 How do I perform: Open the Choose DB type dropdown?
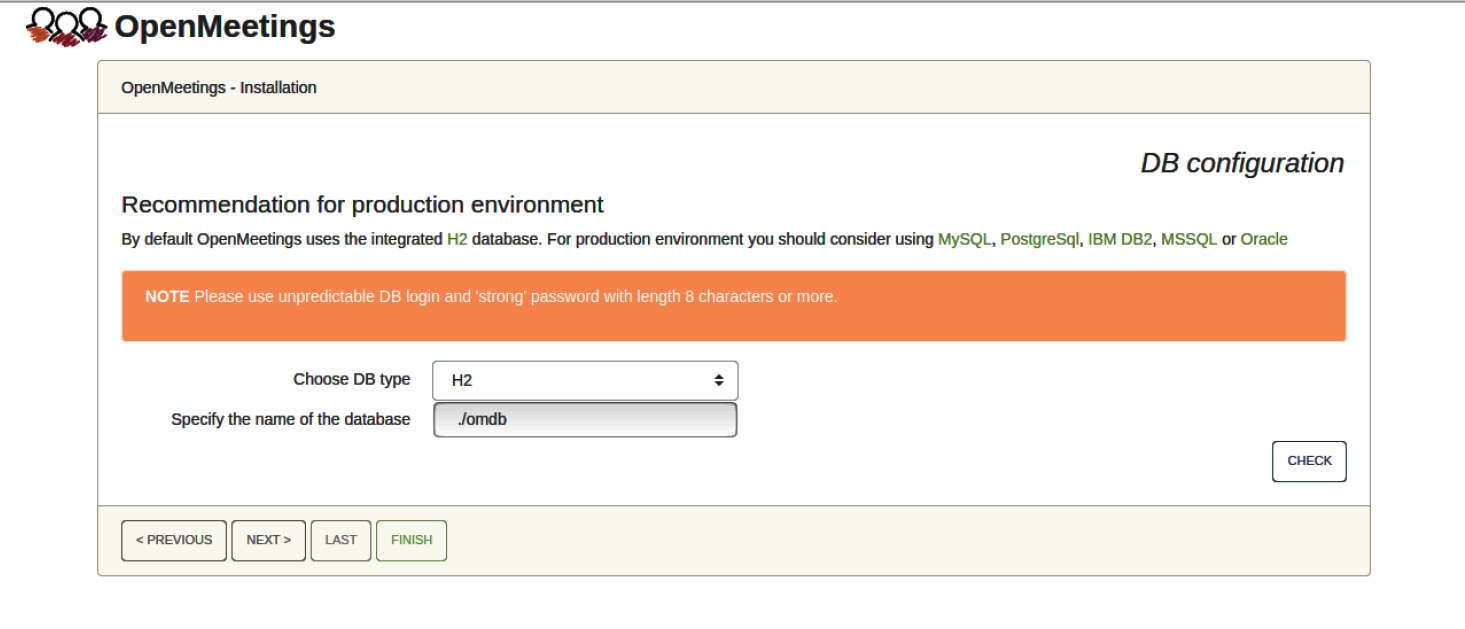585,381
